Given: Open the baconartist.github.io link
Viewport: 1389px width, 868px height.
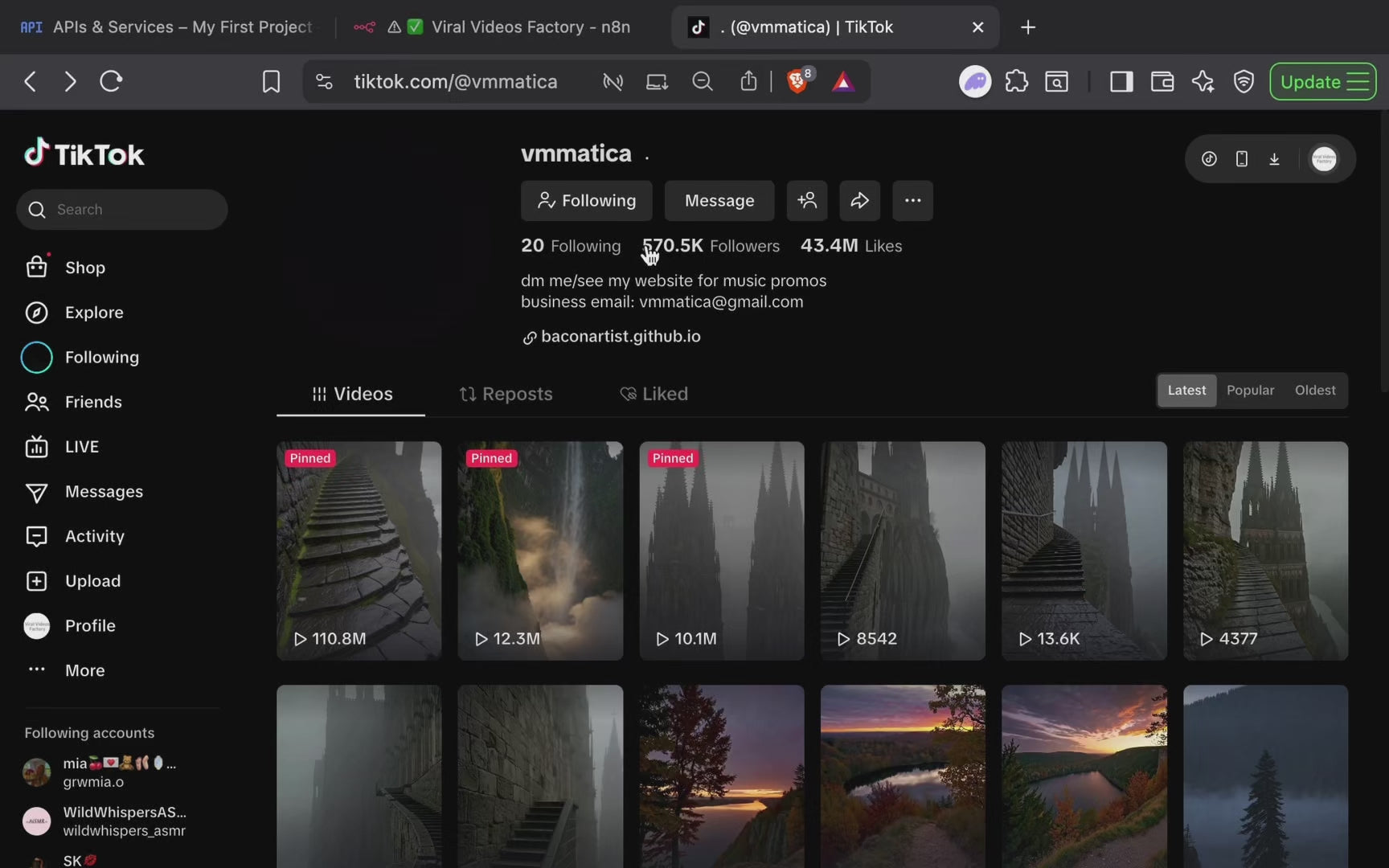Looking at the screenshot, I should point(620,337).
